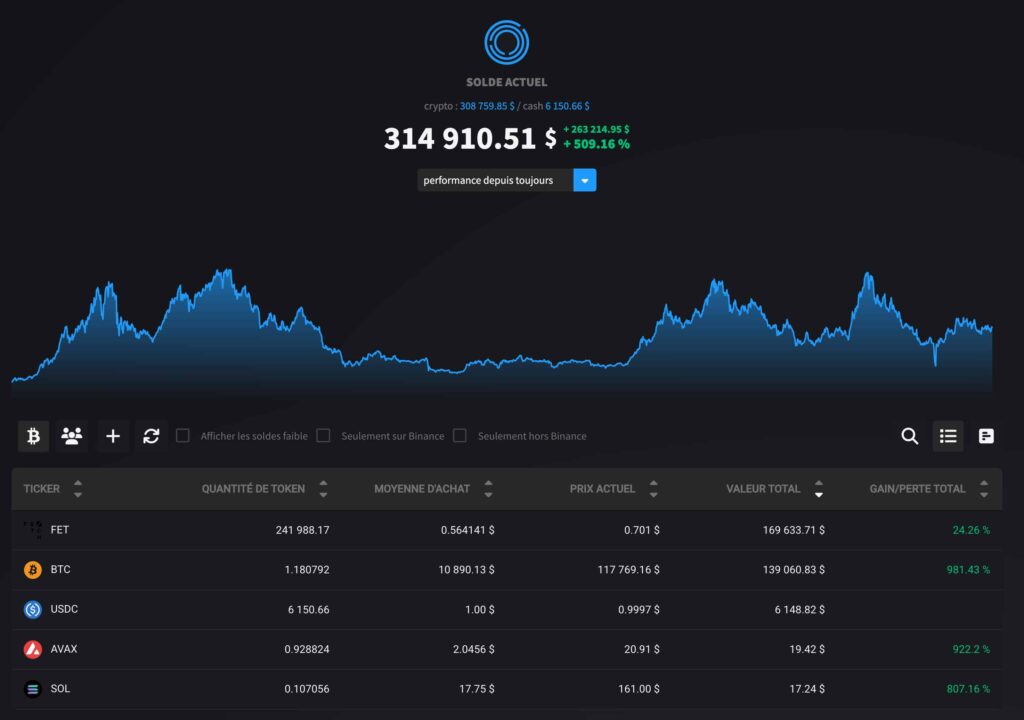Select the FET token logo in the table
Screen dimensions: 1024x720
coord(32,529)
